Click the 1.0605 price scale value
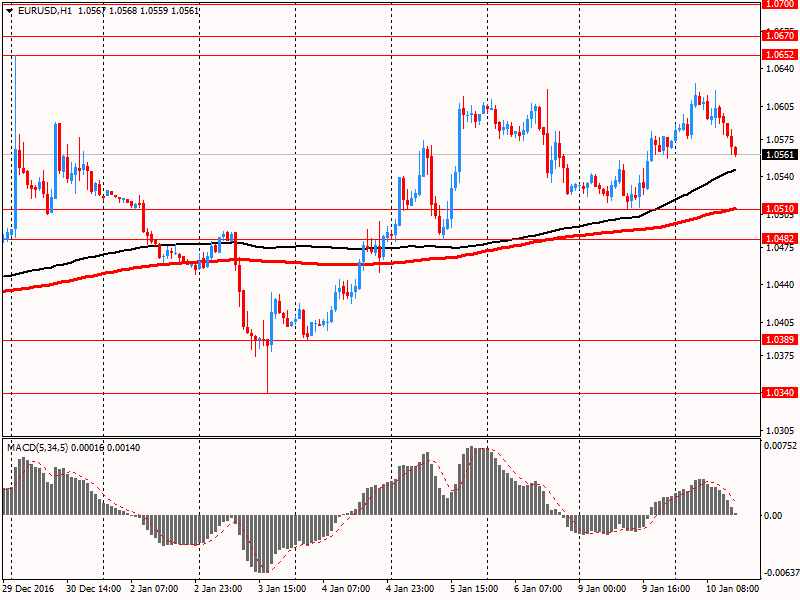This screenshot has width=800, height=600. 780,107
